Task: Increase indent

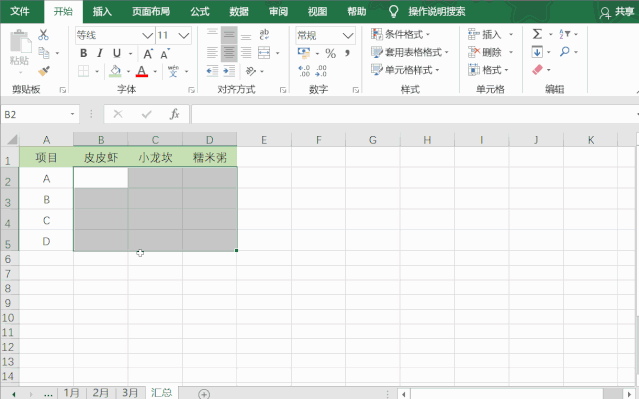Action: coord(229,71)
